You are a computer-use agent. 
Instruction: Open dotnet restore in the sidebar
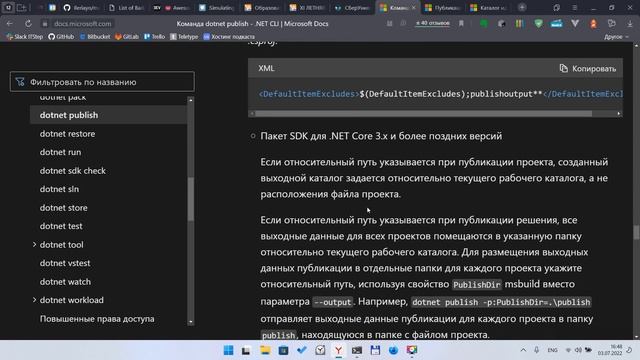pos(67,133)
